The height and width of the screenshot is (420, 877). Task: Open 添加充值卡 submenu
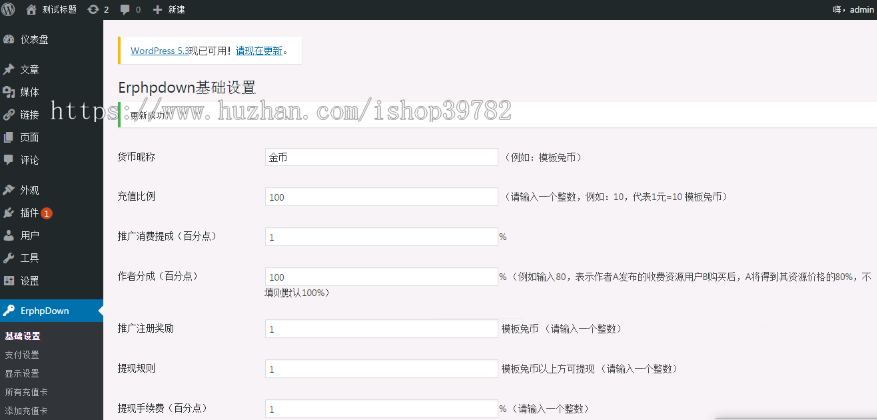click(26, 410)
